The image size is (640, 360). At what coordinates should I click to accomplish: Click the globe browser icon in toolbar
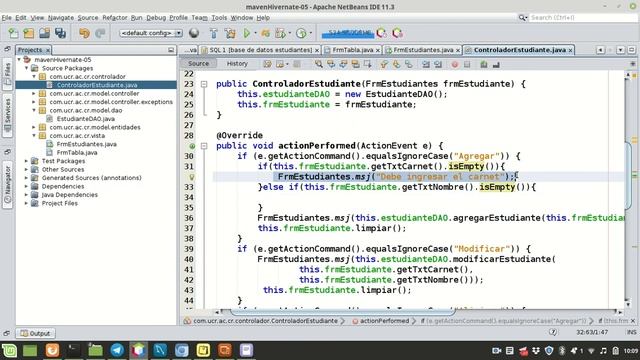[194, 33]
